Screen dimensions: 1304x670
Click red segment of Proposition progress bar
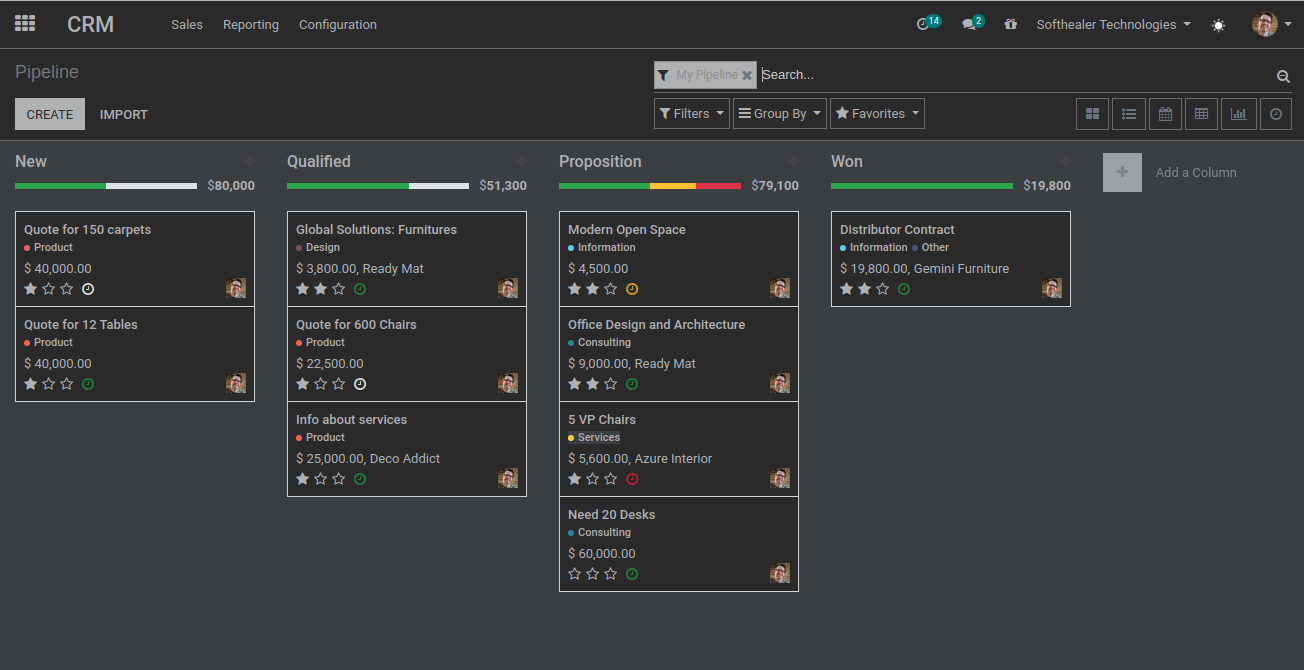(718, 186)
